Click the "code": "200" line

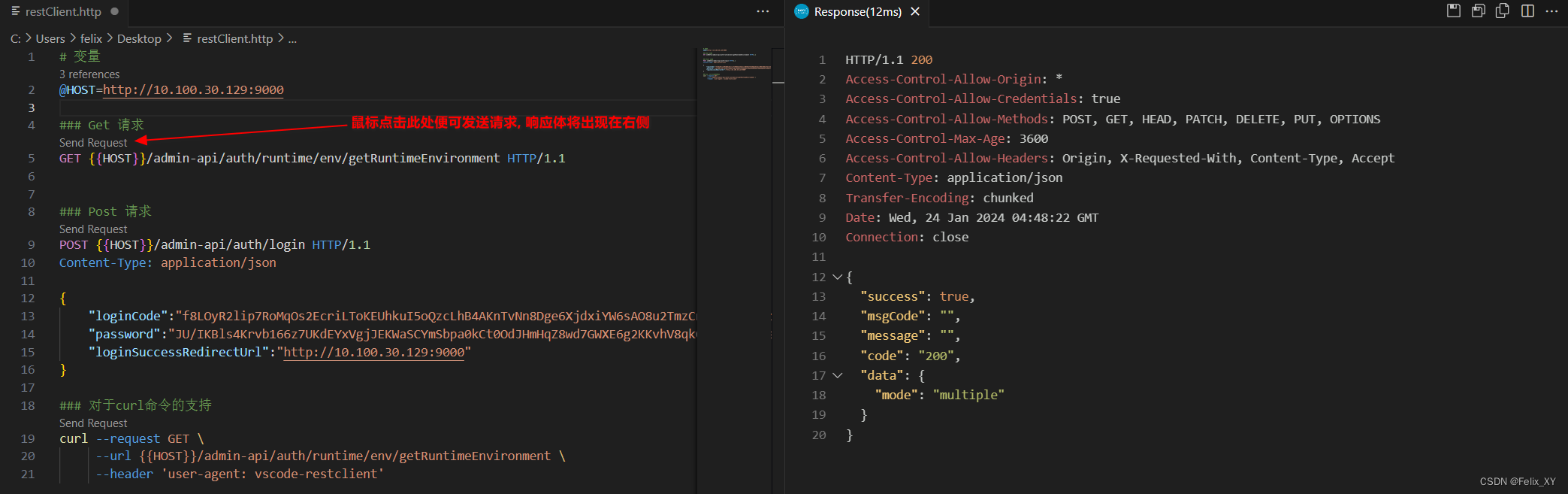click(x=910, y=356)
